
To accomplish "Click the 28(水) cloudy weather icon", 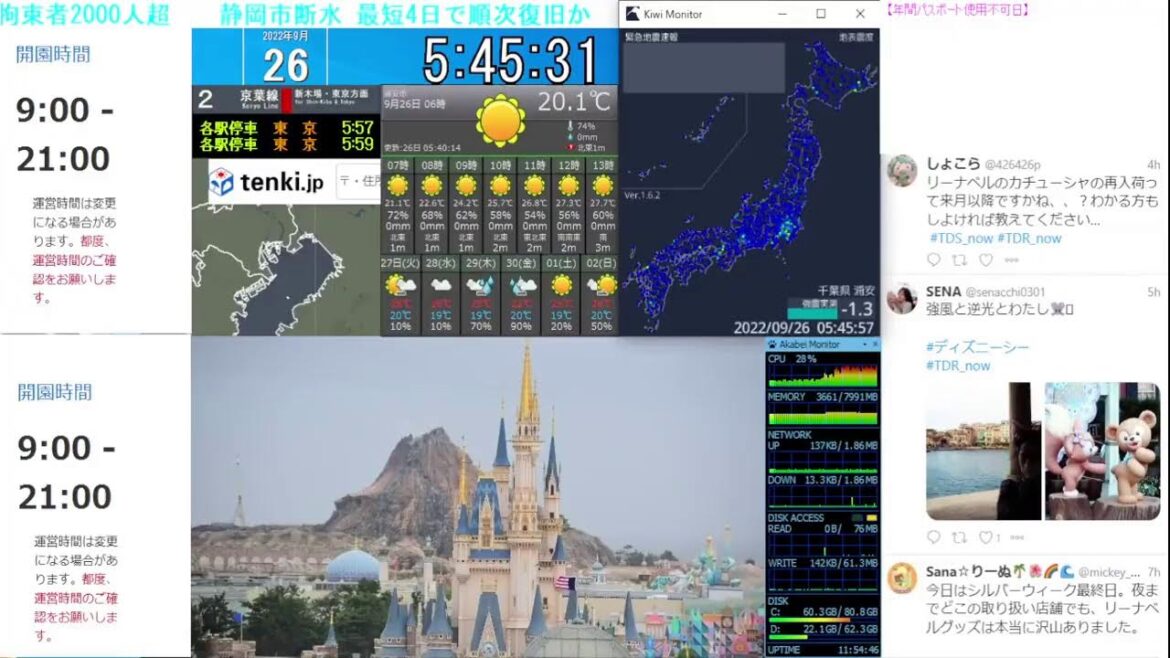I will point(440,285).
